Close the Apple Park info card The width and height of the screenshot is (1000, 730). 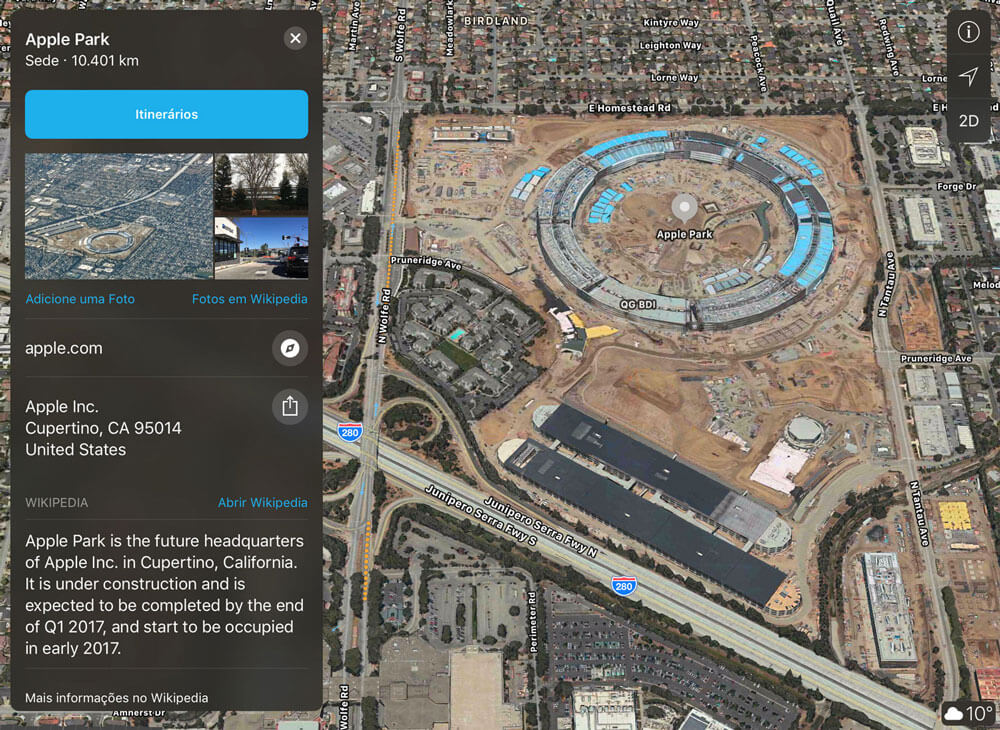tap(295, 38)
